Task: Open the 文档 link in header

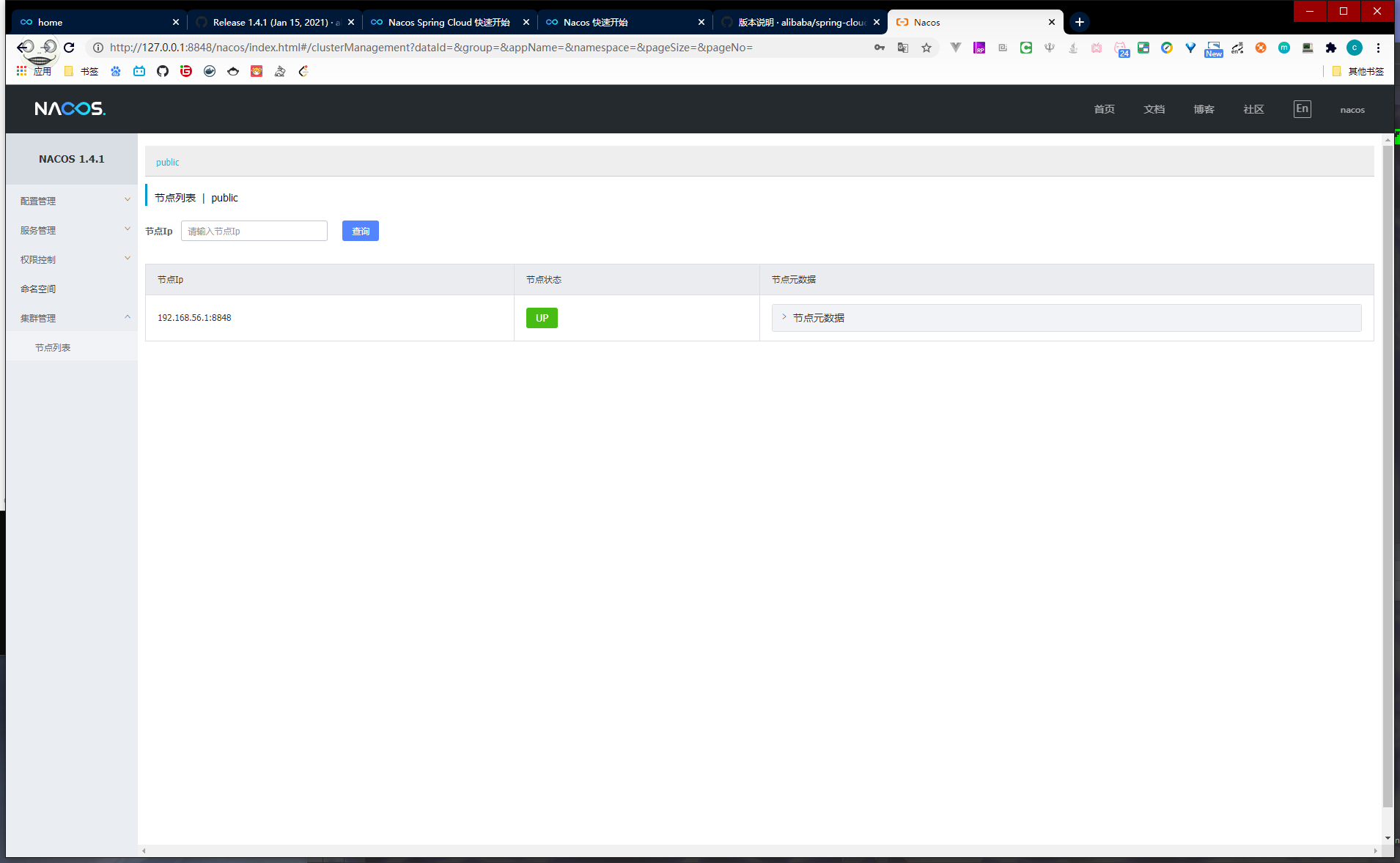Action: 1154,109
